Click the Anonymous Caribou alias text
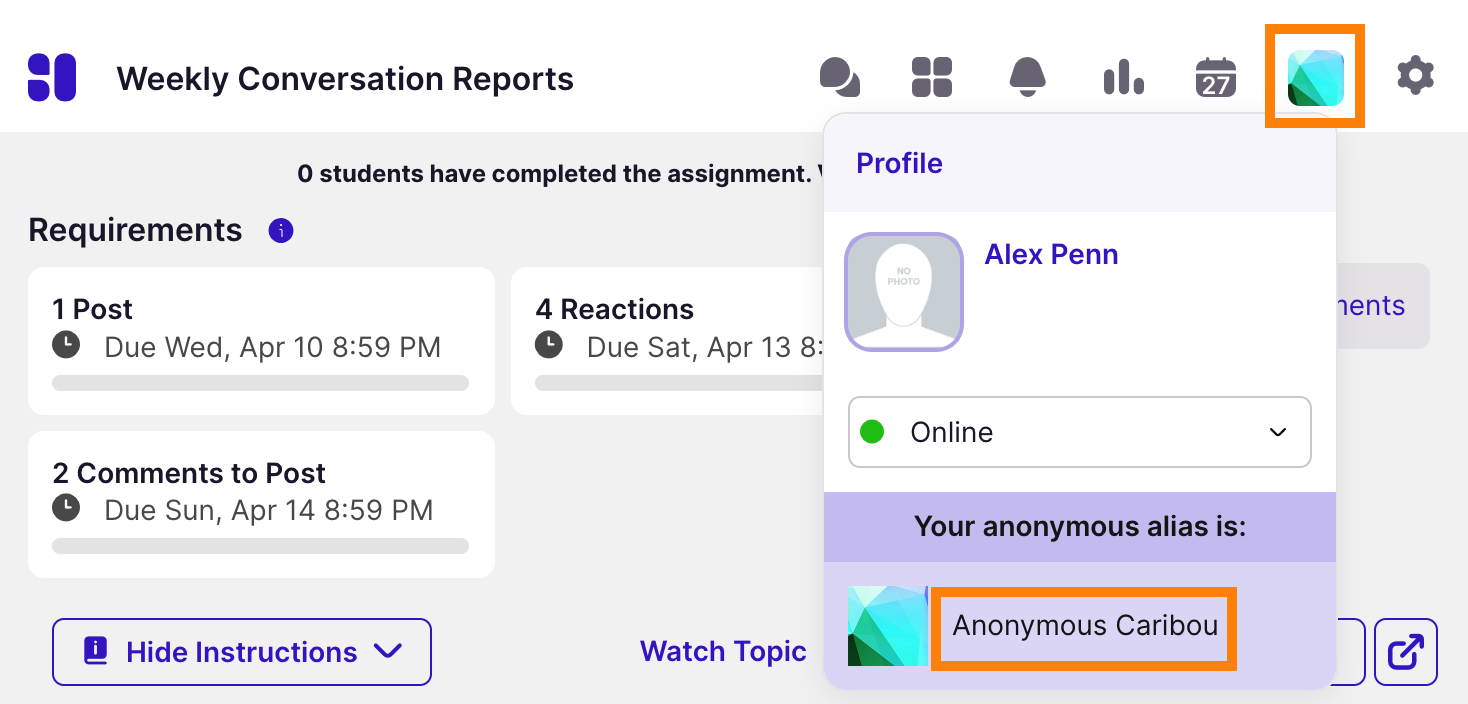Image resolution: width=1468 pixels, height=704 pixels. 1085,627
